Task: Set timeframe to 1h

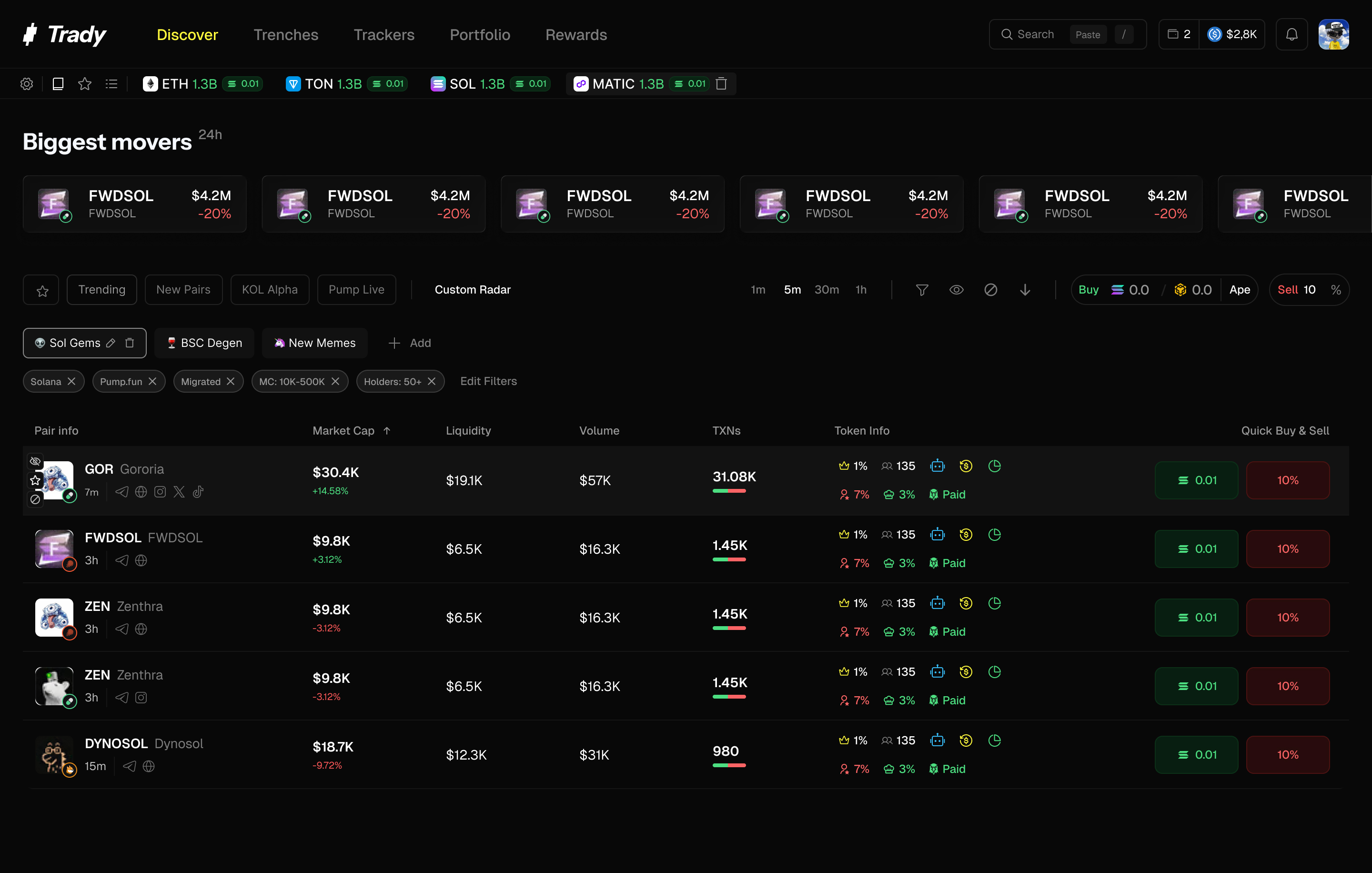Action: [861, 290]
